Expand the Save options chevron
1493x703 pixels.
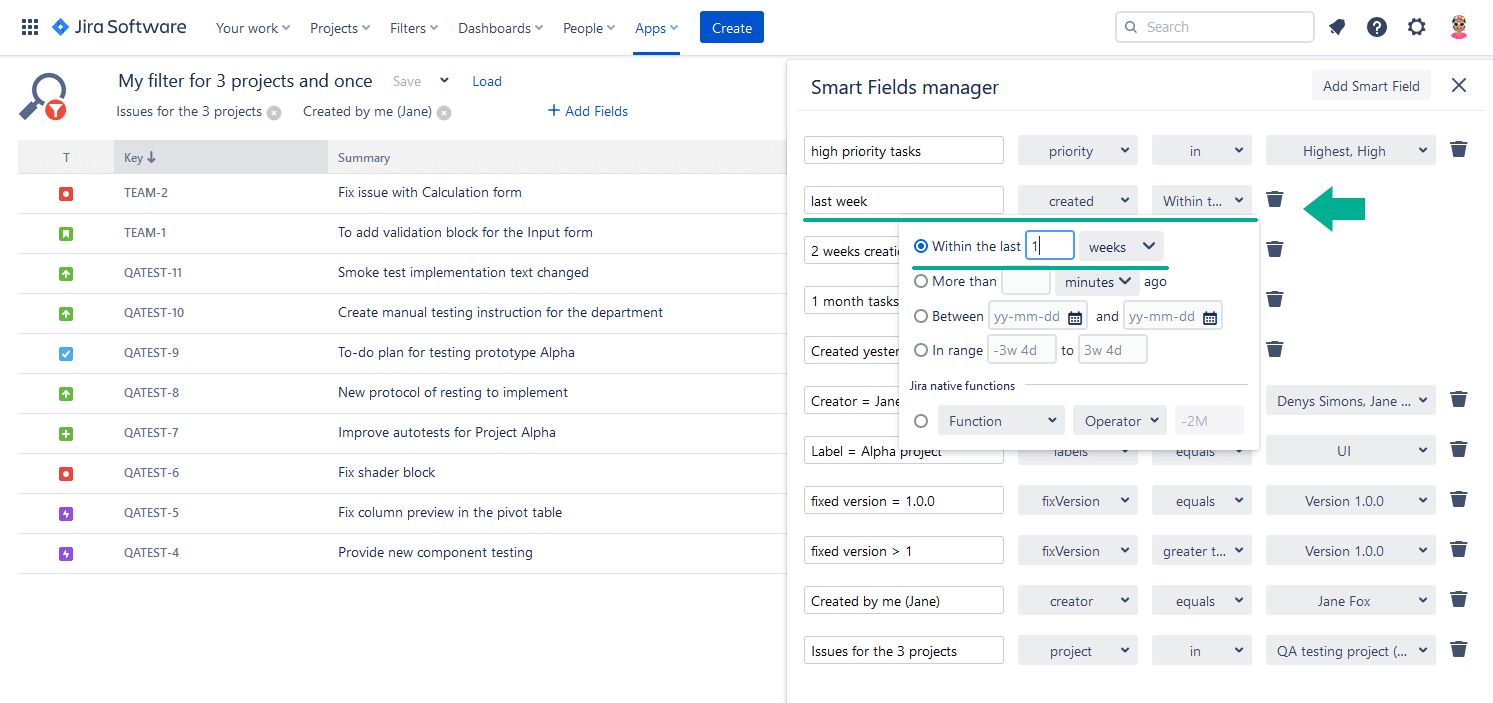tap(443, 80)
